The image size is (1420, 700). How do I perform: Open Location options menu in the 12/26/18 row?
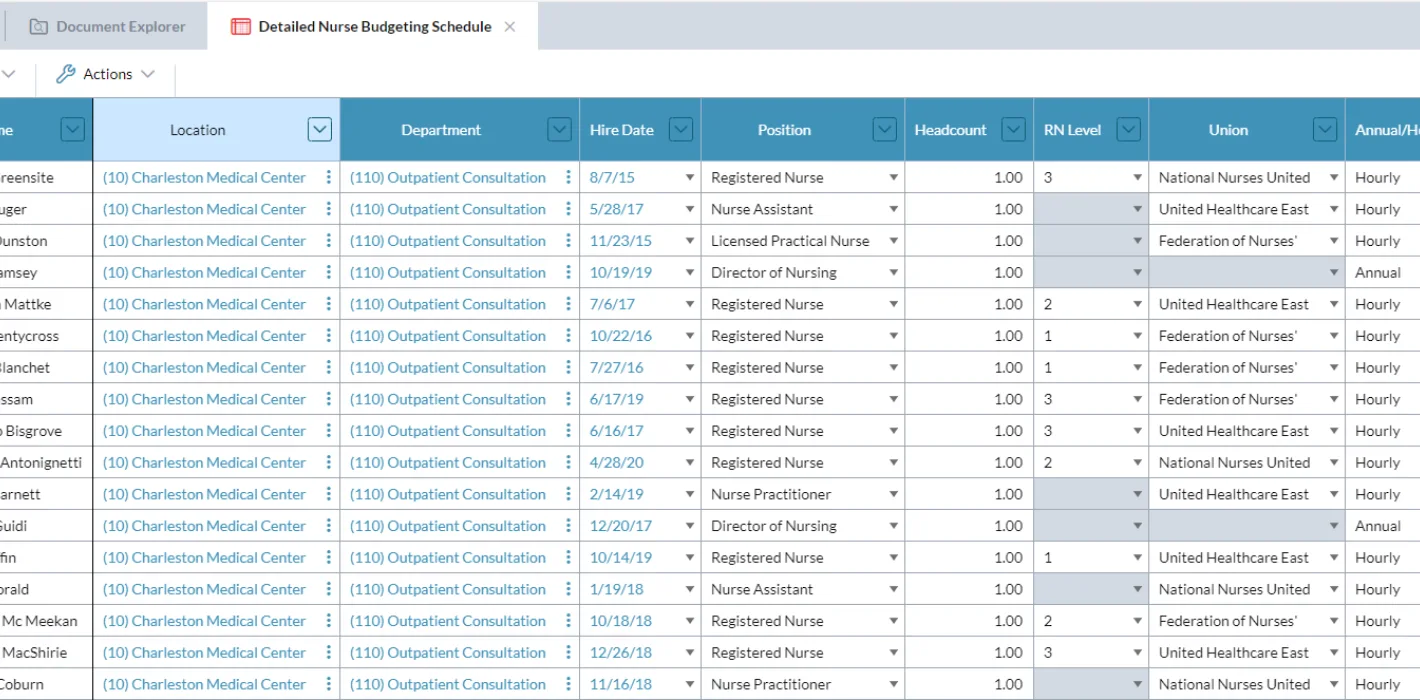tap(328, 652)
